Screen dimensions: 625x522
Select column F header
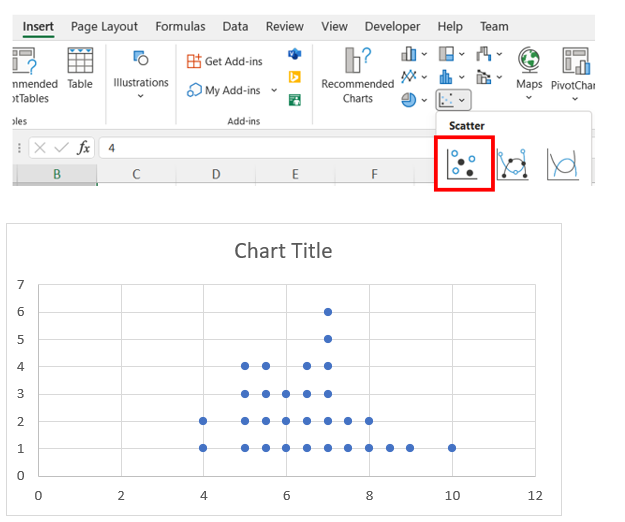(x=374, y=174)
